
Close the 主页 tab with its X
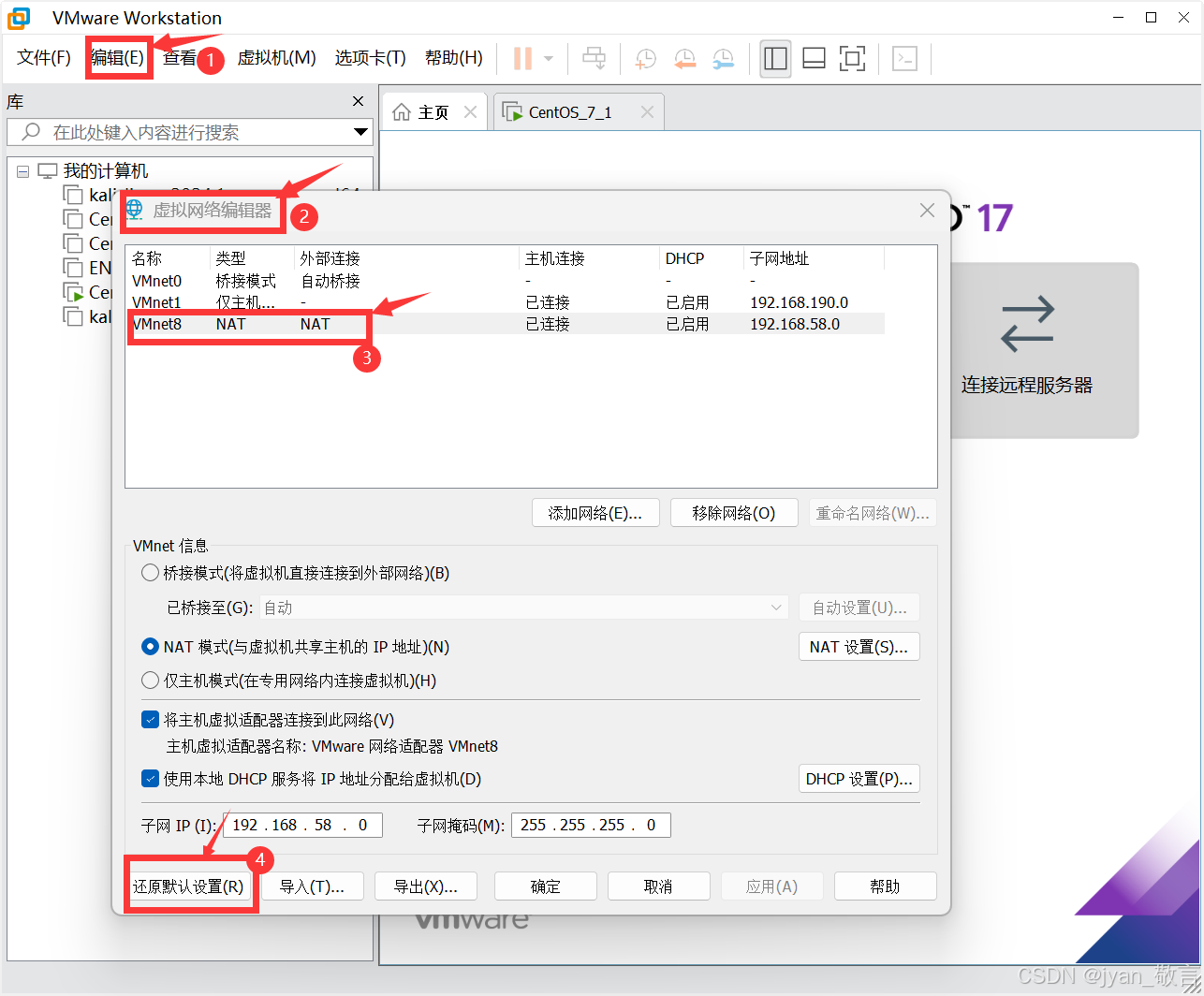470,112
